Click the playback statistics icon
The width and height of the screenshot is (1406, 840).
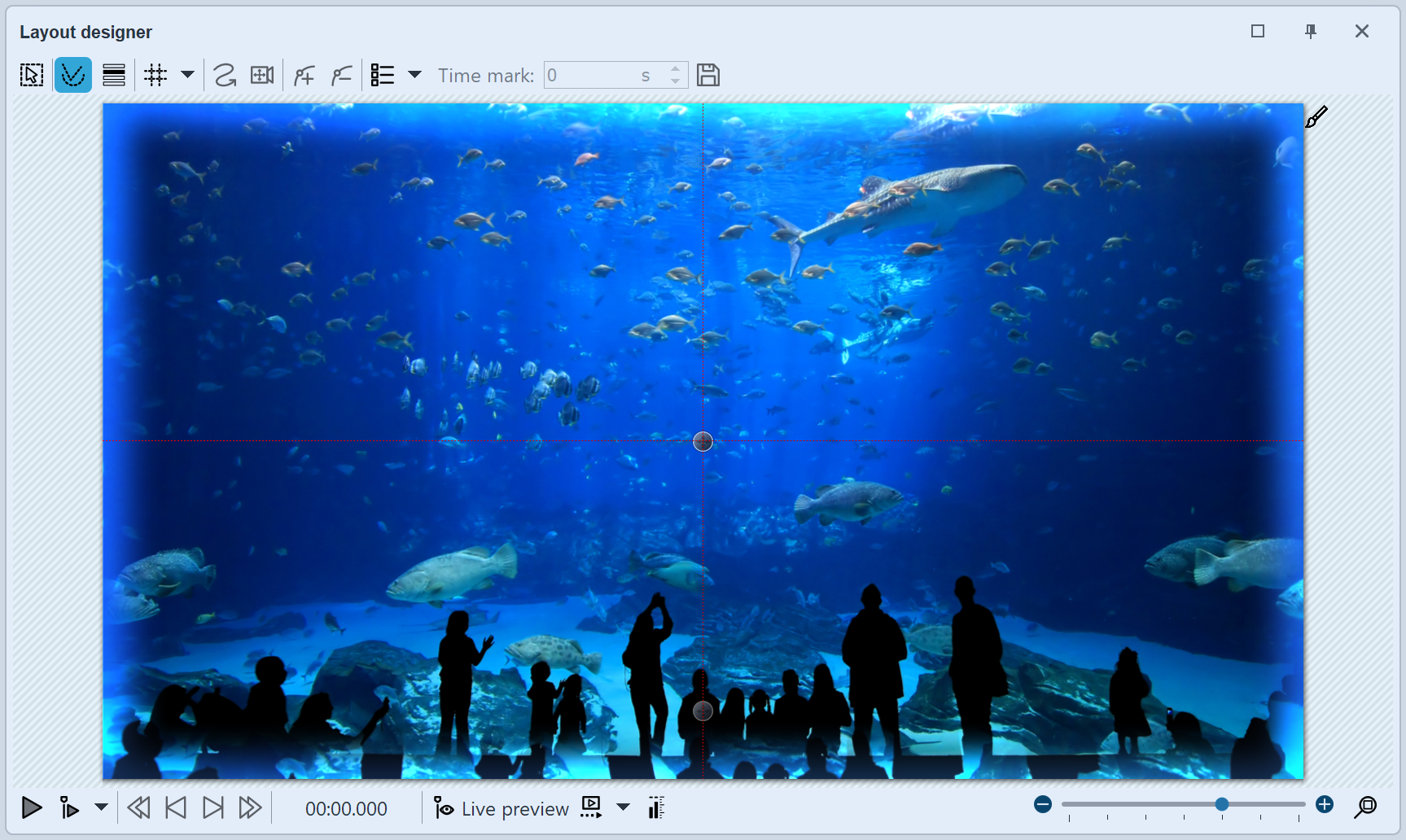pyautogui.click(x=655, y=807)
